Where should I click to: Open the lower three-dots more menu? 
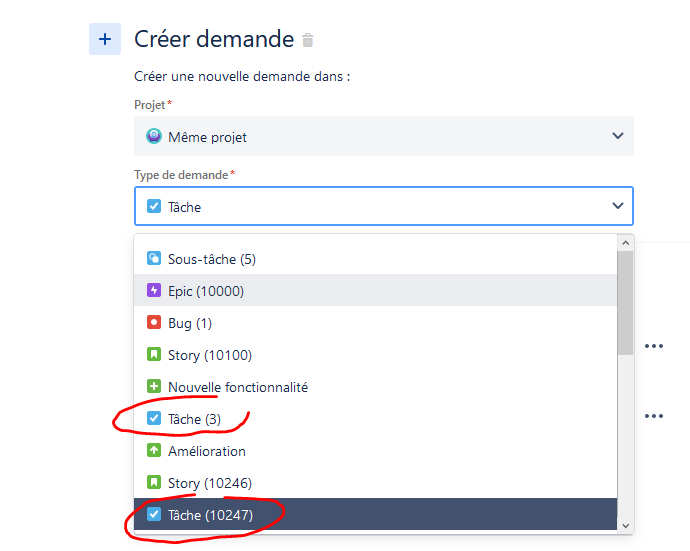[653, 416]
